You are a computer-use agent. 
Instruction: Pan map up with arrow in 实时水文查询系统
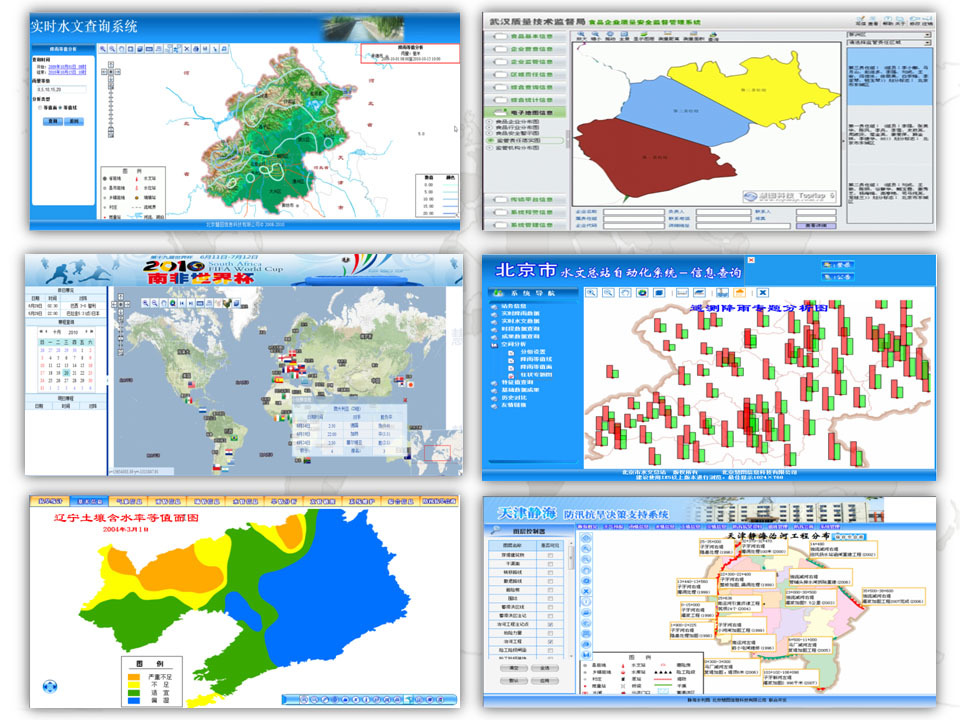click(x=111, y=64)
